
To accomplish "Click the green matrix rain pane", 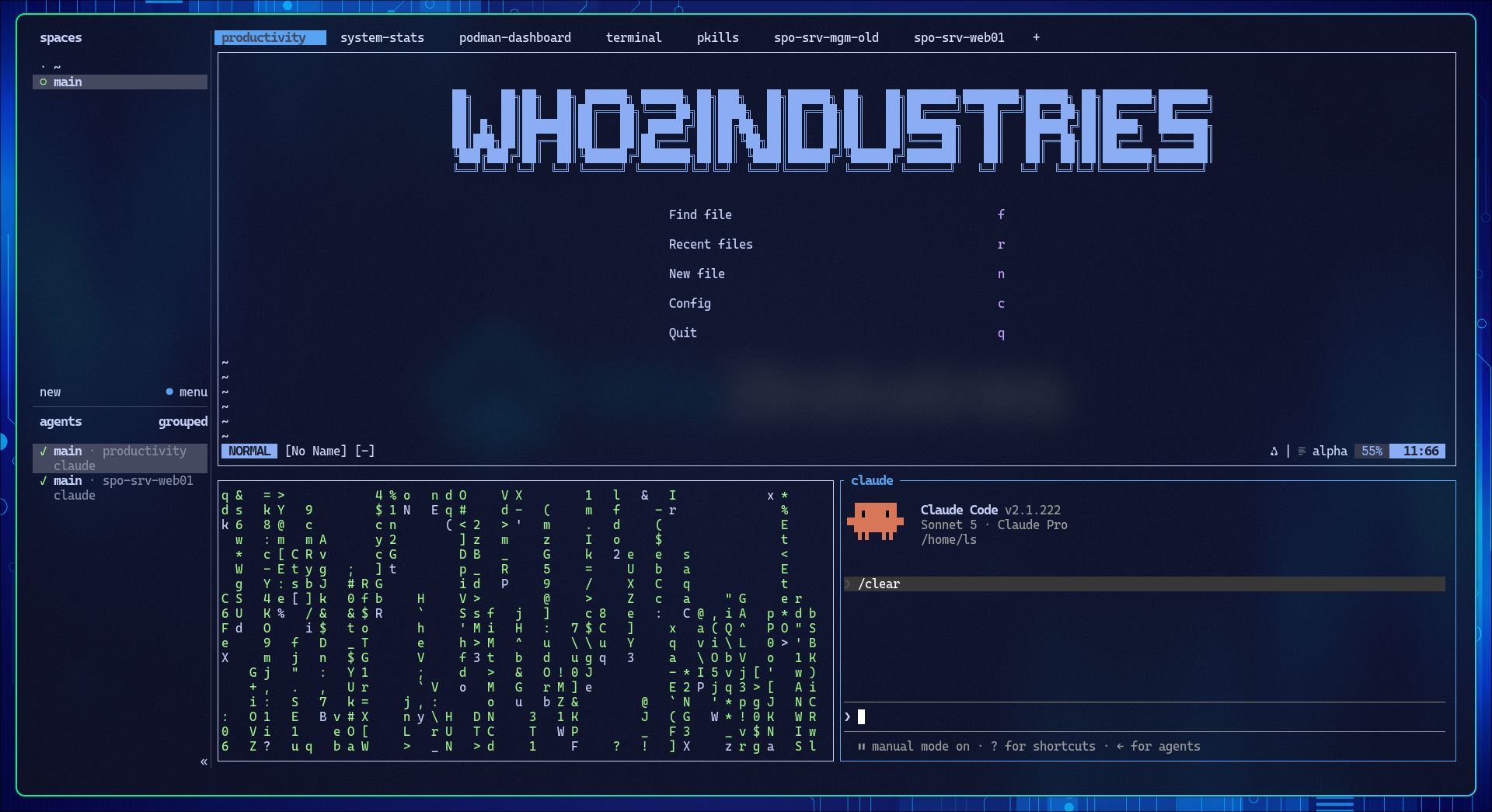I will pos(525,620).
